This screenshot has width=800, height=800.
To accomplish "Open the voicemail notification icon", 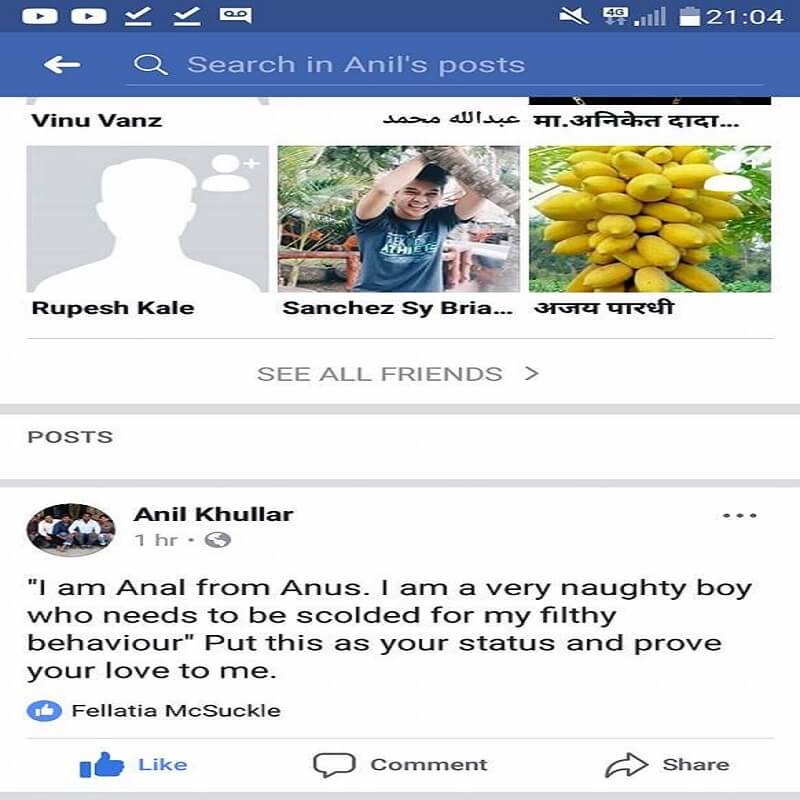I will click(235, 15).
